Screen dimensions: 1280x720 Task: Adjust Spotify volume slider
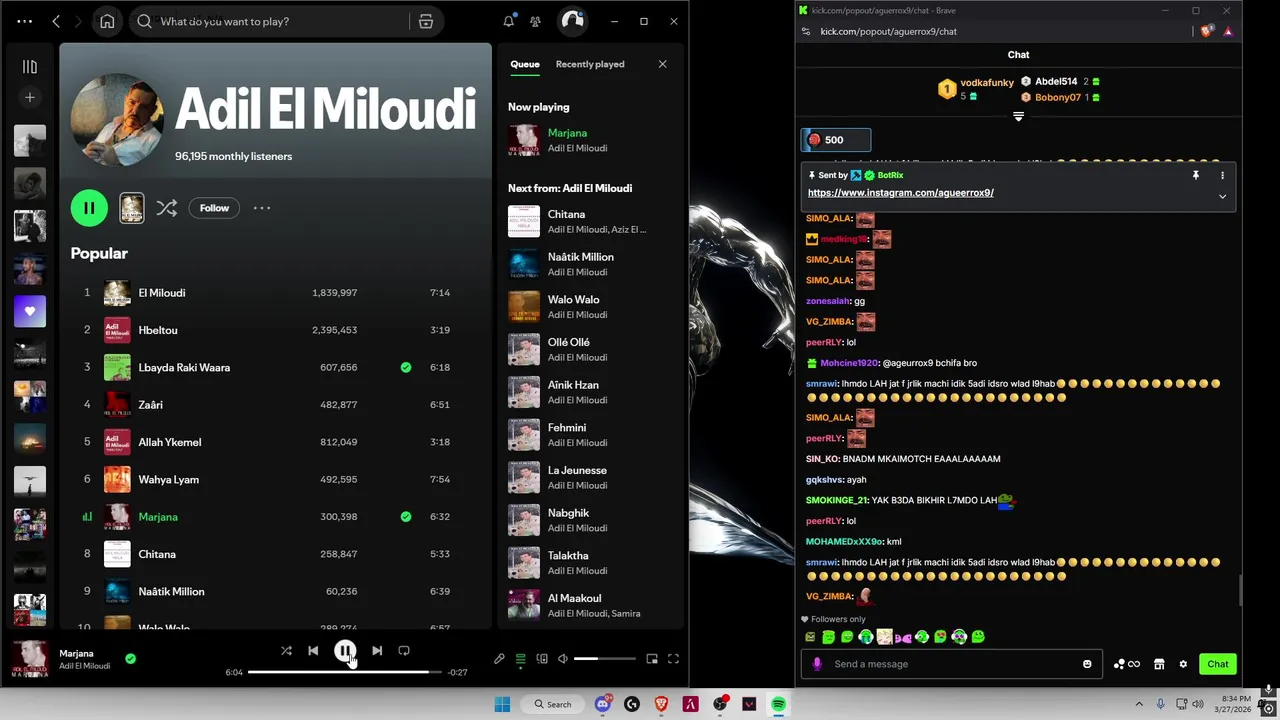click(605, 659)
